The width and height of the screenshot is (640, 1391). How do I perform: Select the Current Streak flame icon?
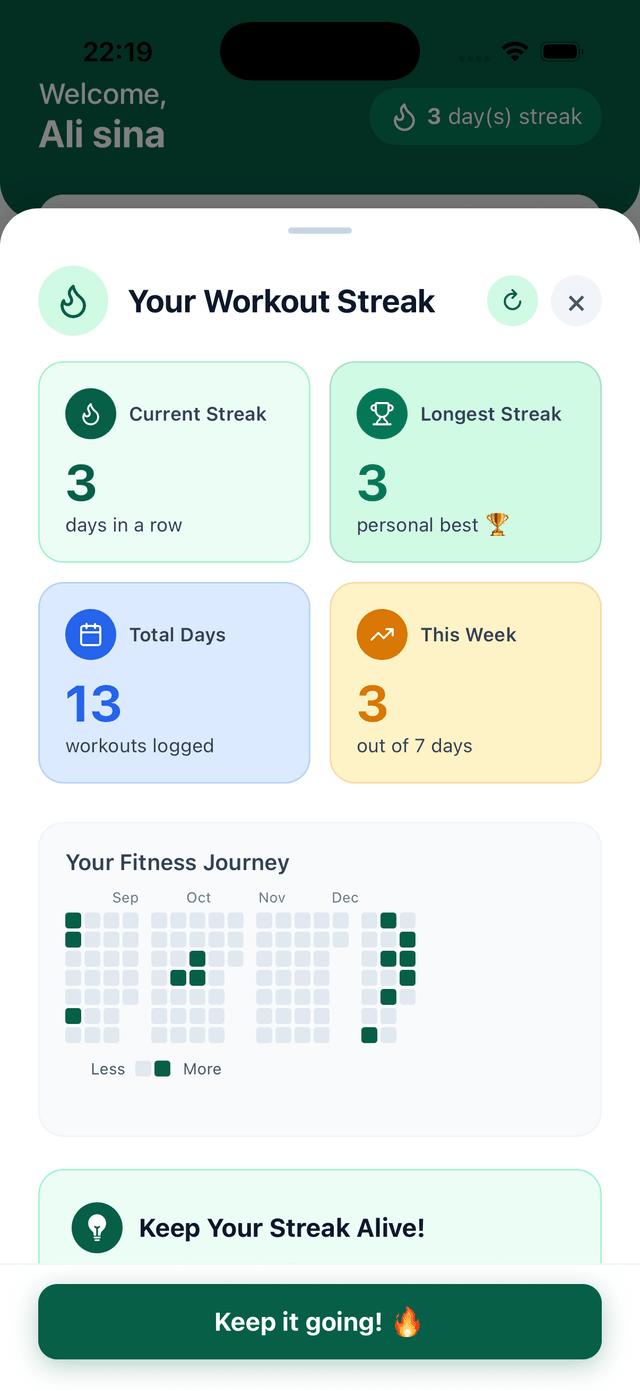91,413
